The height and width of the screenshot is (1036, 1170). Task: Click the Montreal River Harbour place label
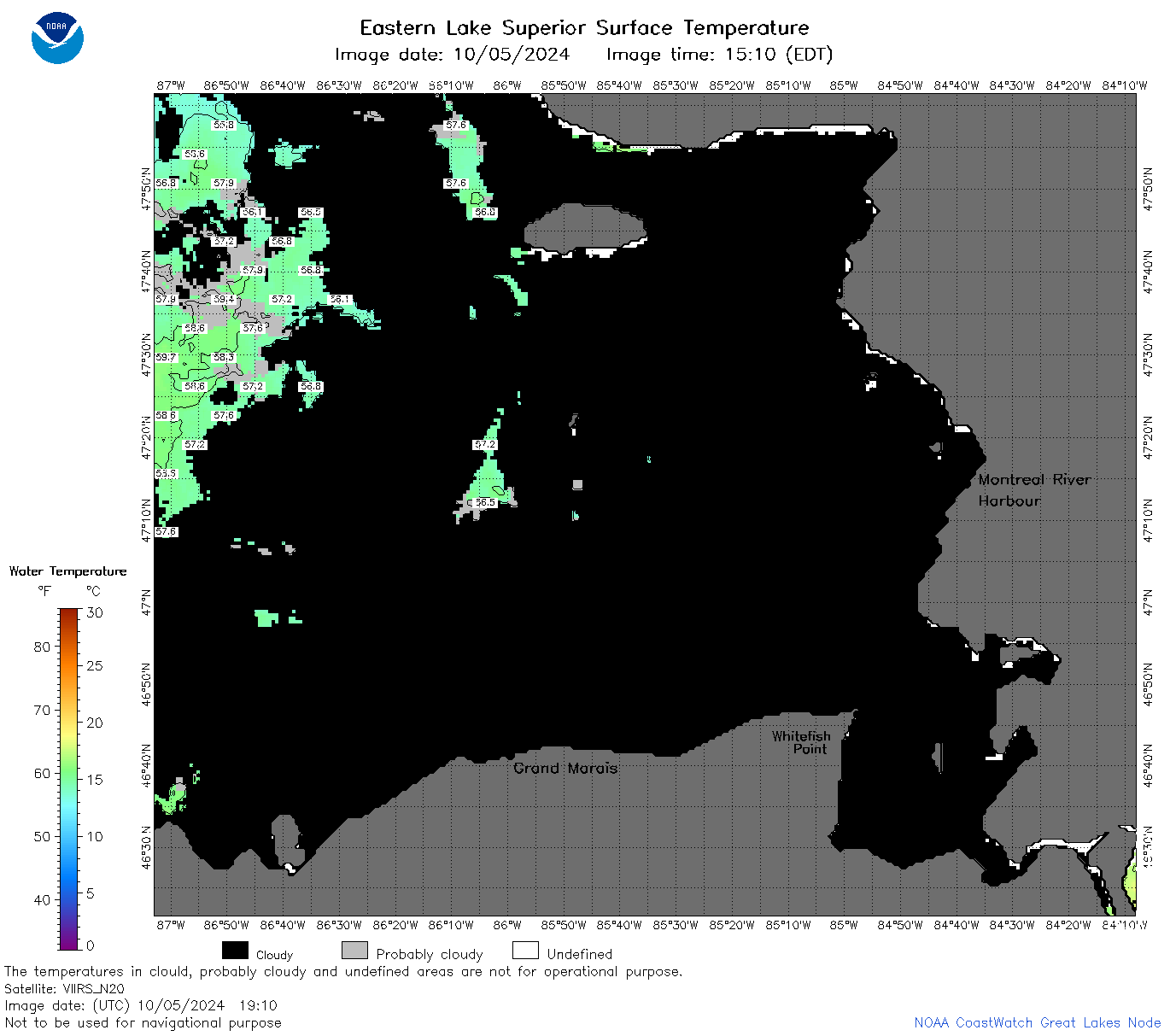(1034, 490)
